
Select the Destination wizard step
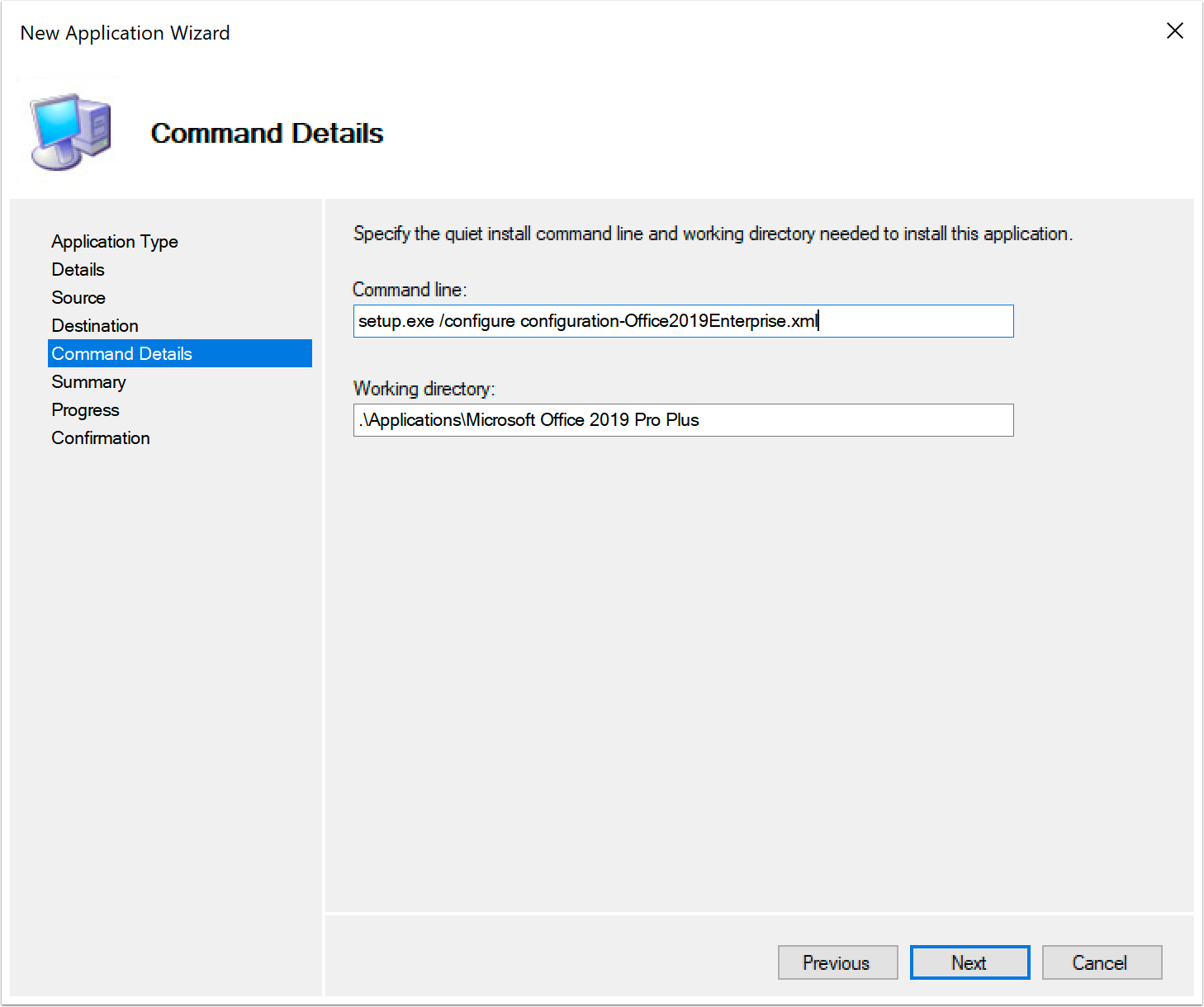(x=94, y=325)
